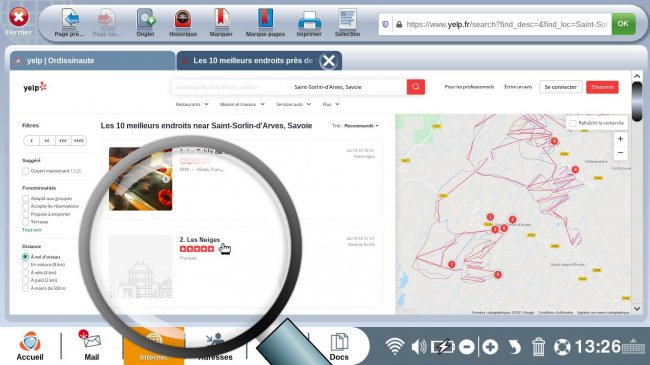Click the Se connecter button
The height and width of the screenshot is (365, 650).
tap(560, 87)
